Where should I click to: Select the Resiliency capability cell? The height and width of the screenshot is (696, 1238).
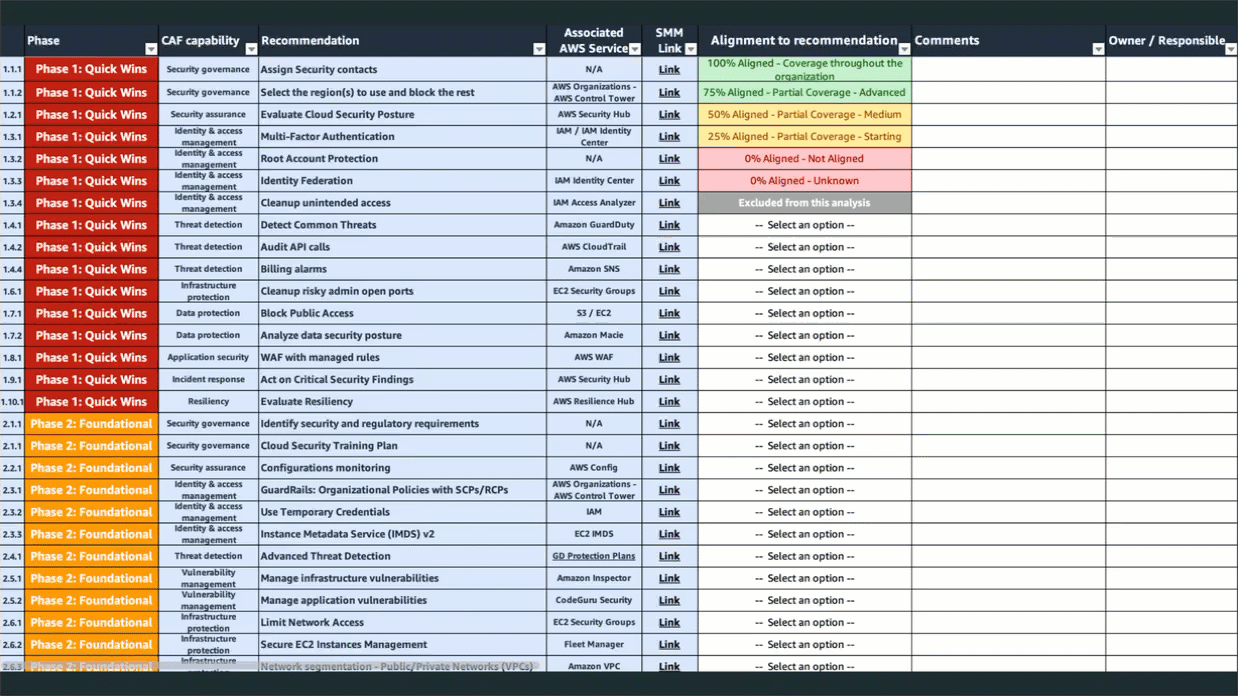coord(208,401)
